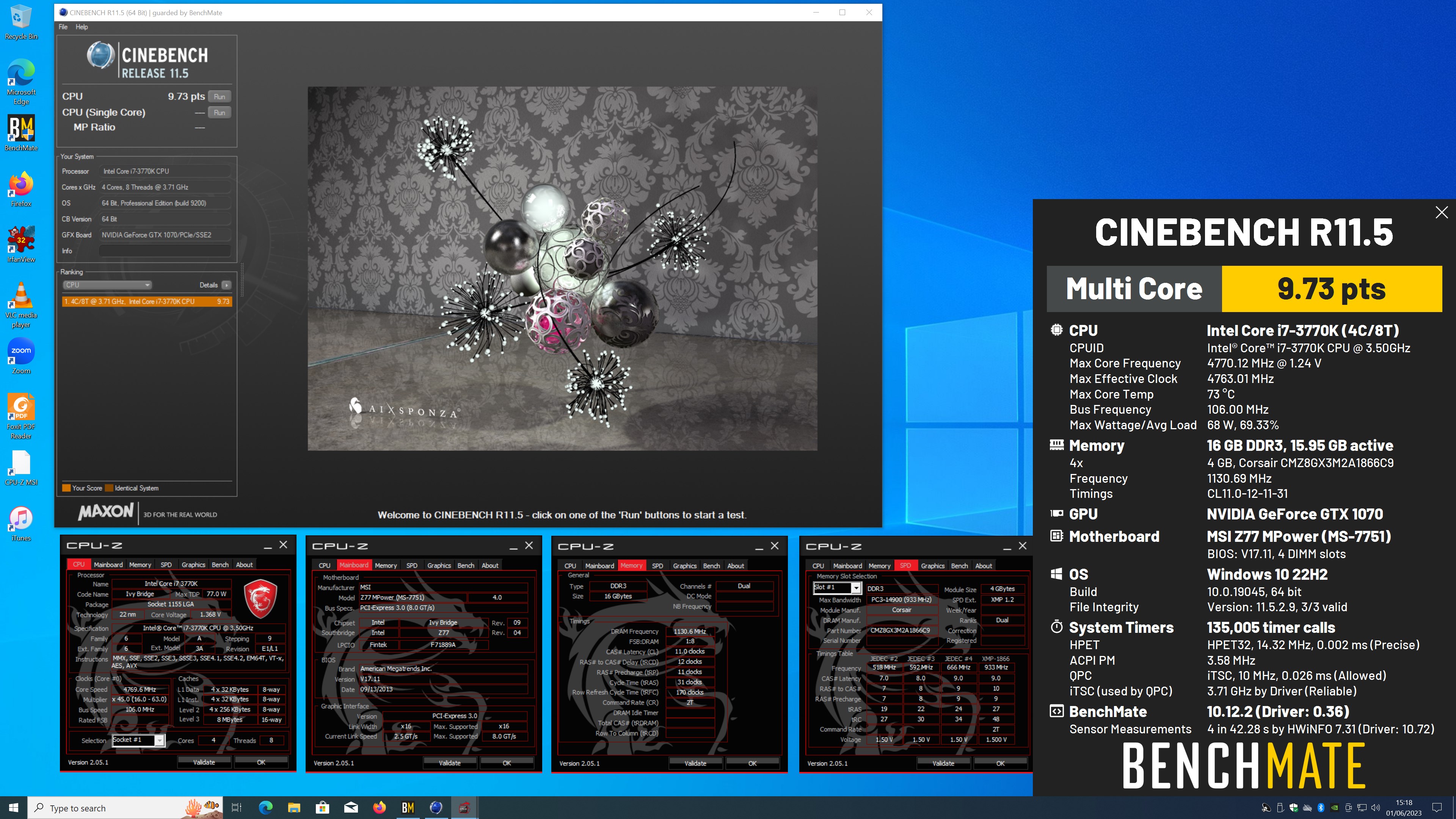This screenshot has height=819, width=1456.
Task: Launch the BenchMate desktop shortcut
Action: click(x=21, y=133)
